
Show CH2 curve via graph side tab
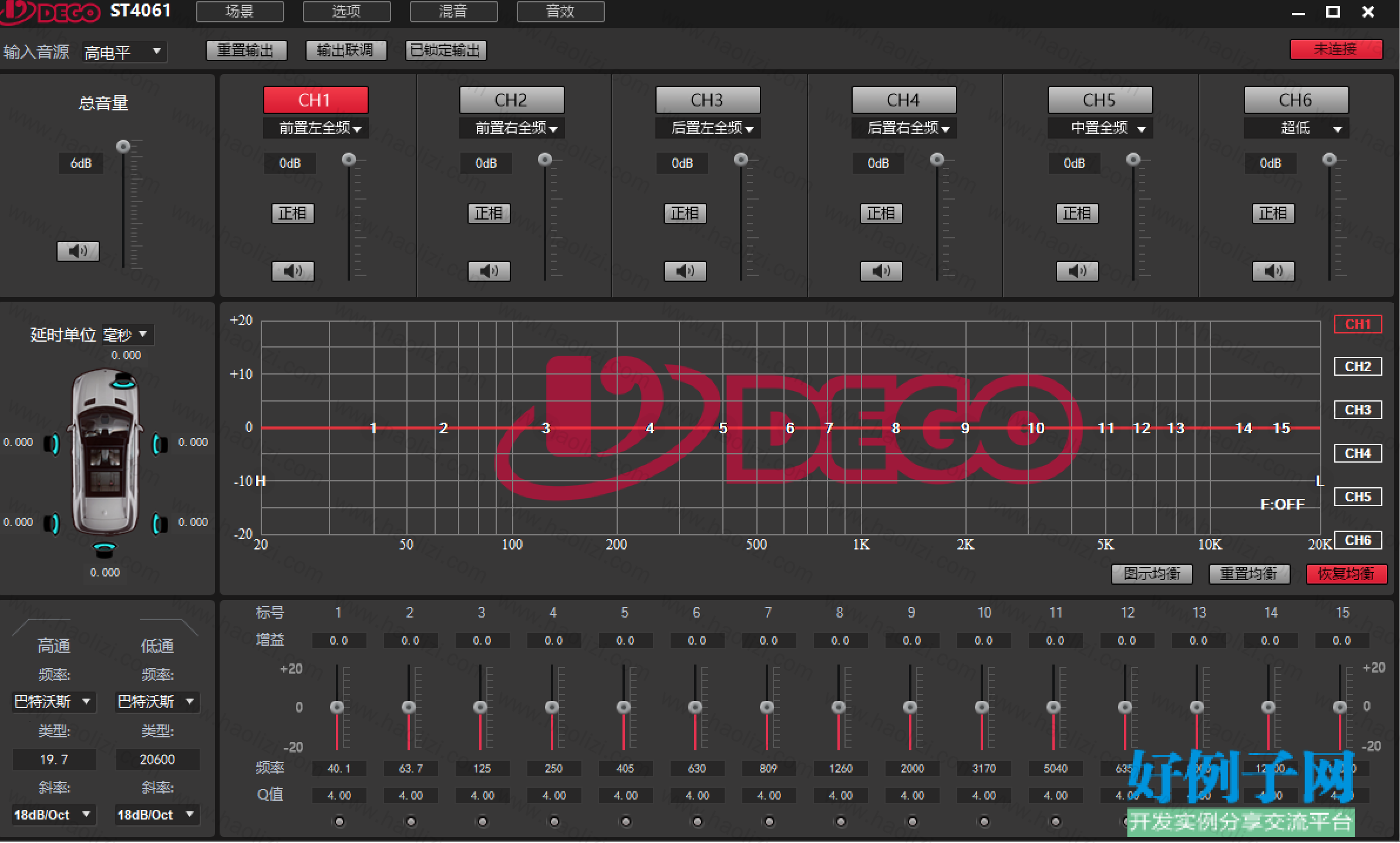(x=1358, y=366)
